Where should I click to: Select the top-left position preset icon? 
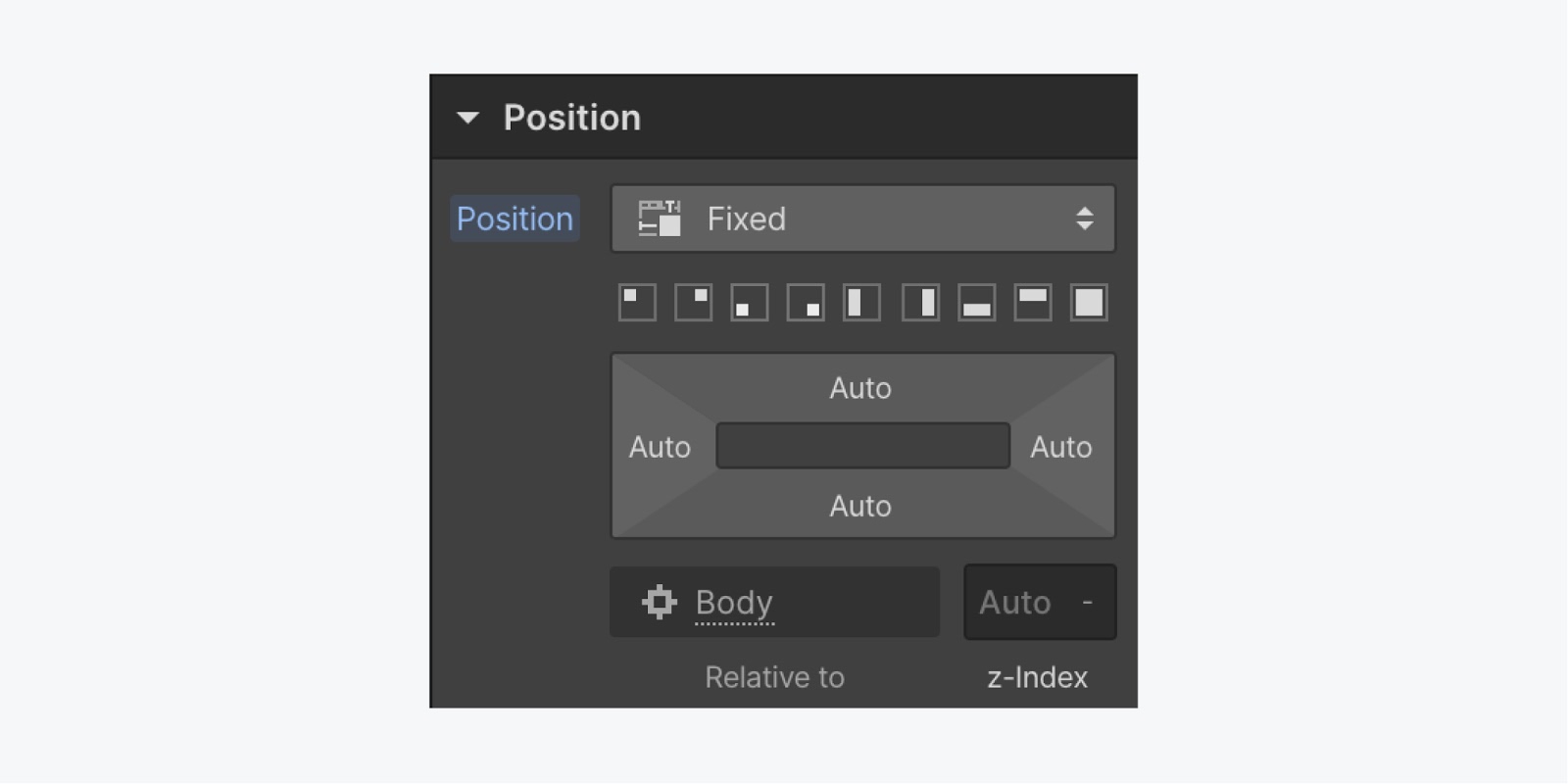[x=637, y=303]
